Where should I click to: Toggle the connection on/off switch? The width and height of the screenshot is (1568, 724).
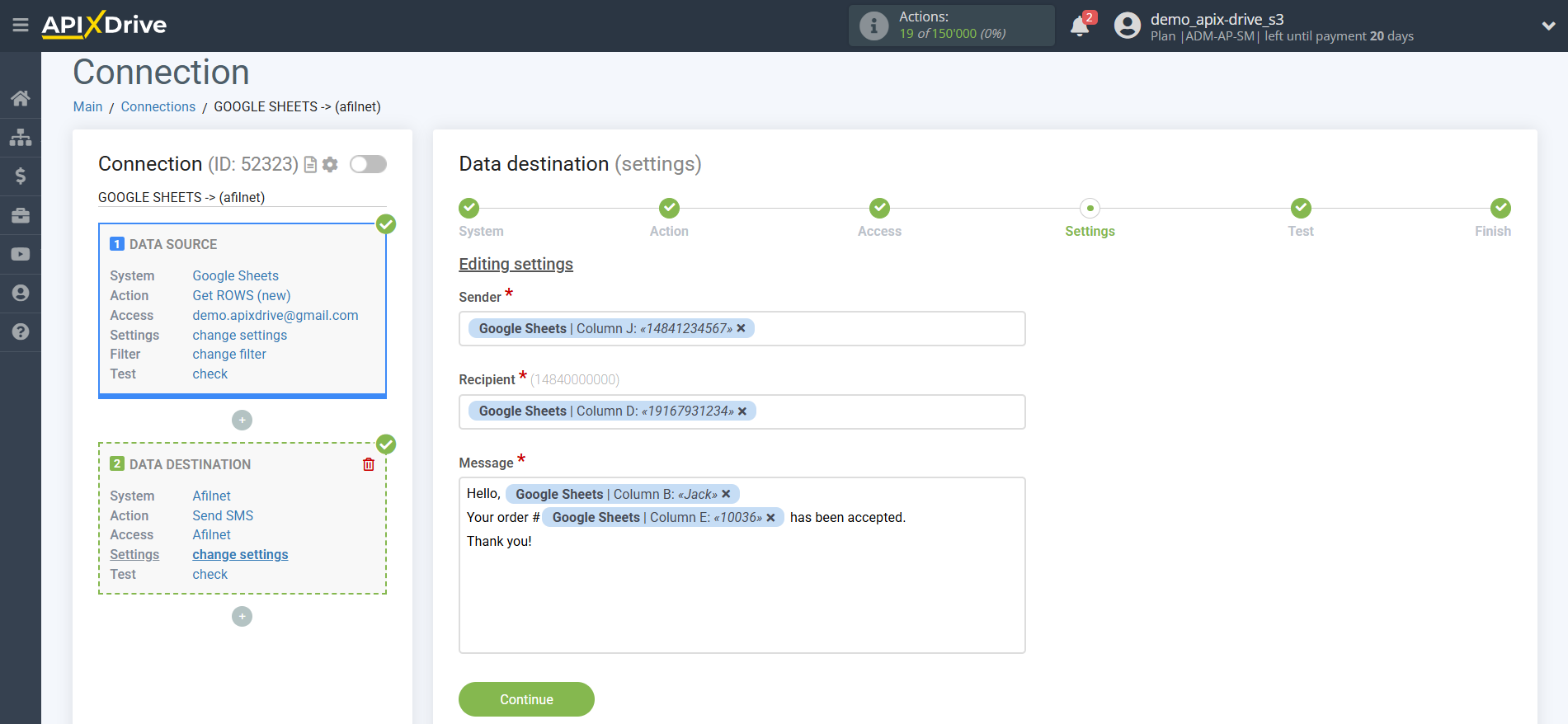[x=368, y=164]
